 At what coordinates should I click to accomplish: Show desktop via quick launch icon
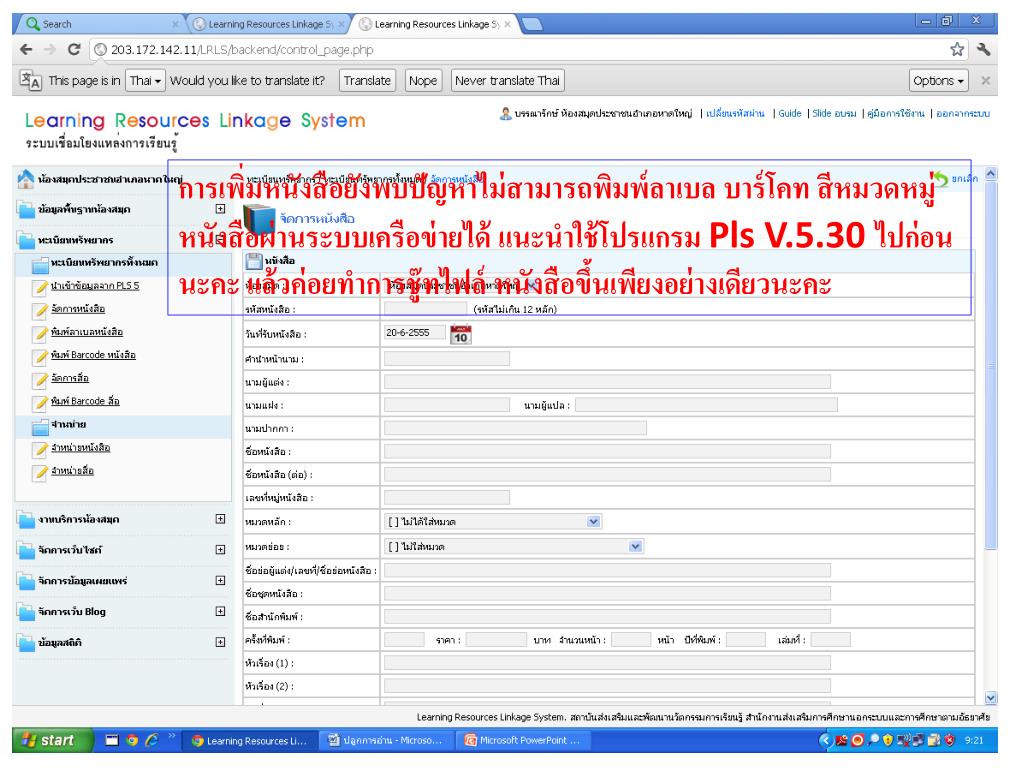112,740
